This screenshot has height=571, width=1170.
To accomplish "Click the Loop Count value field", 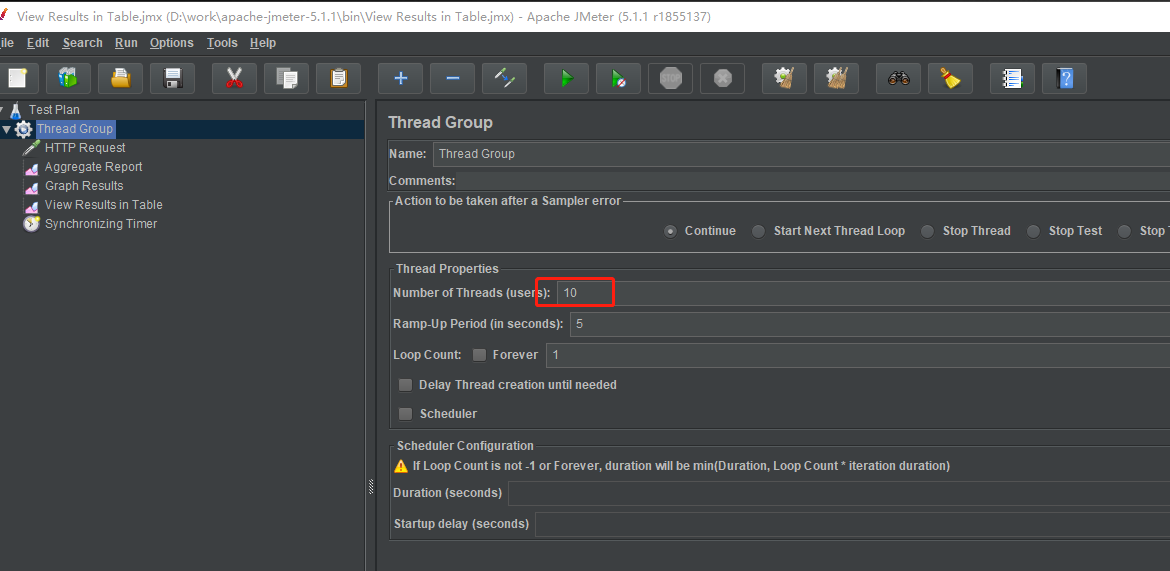I will point(858,355).
